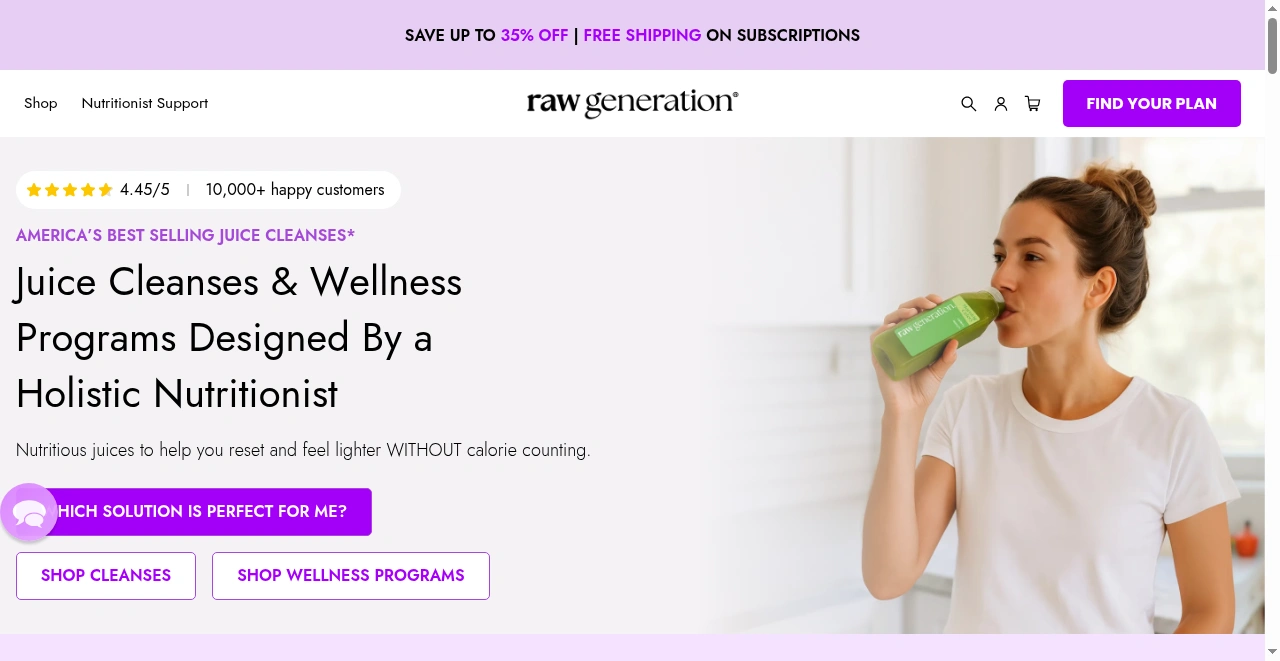Image resolution: width=1280 pixels, height=661 pixels.
Task: Click the SHOP CLEANSES button
Action: pyautogui.click(x=106, y=576)
